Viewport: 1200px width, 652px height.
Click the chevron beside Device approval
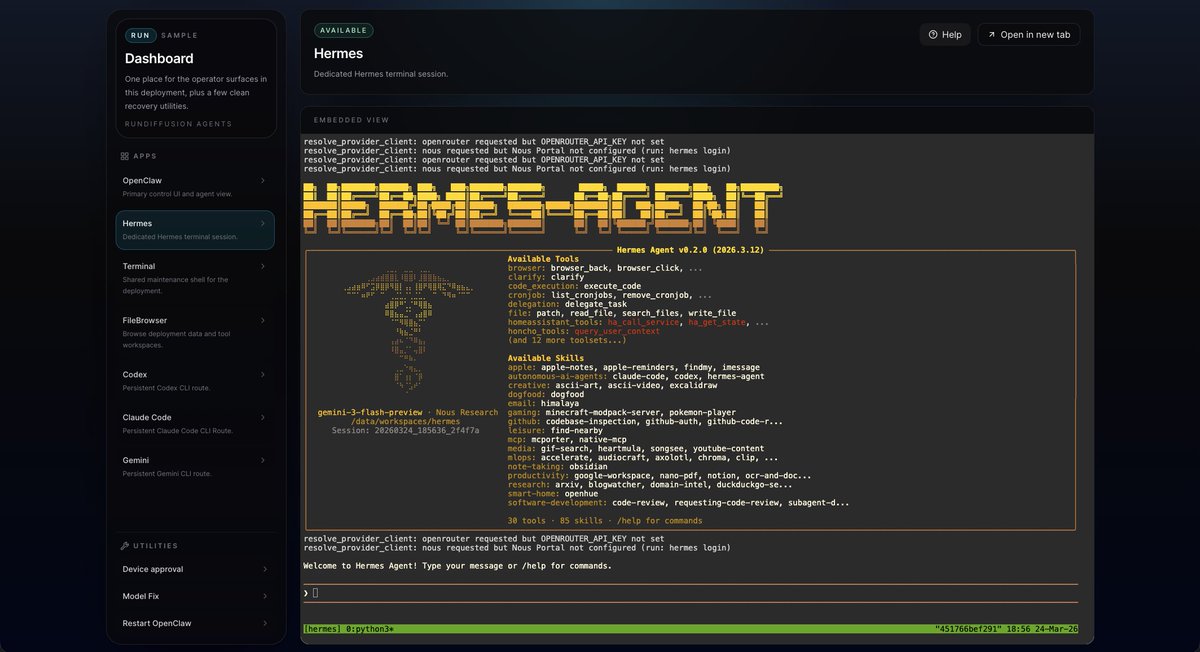(265, 569)
